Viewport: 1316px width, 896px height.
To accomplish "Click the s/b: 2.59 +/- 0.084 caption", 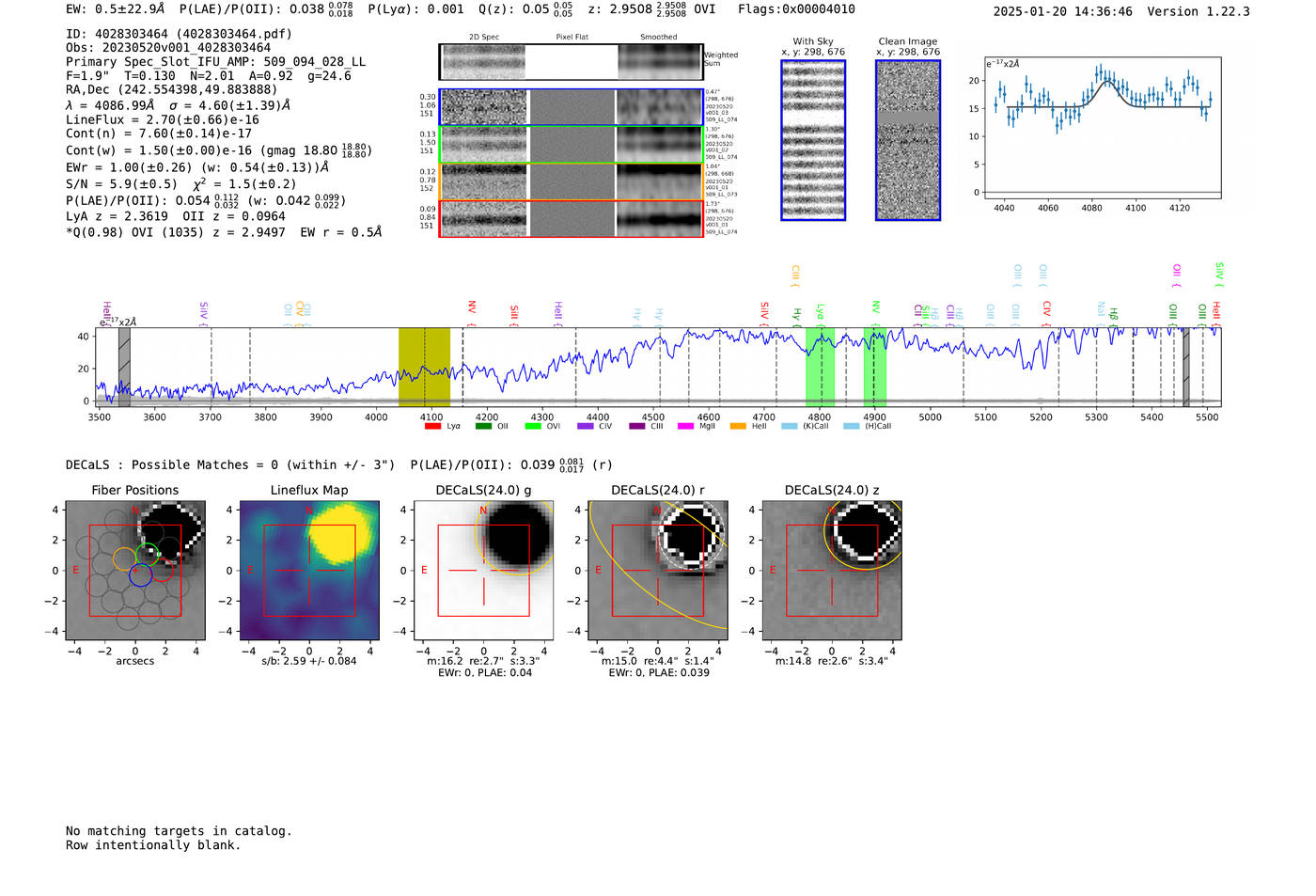I will (x=309, y=661).
